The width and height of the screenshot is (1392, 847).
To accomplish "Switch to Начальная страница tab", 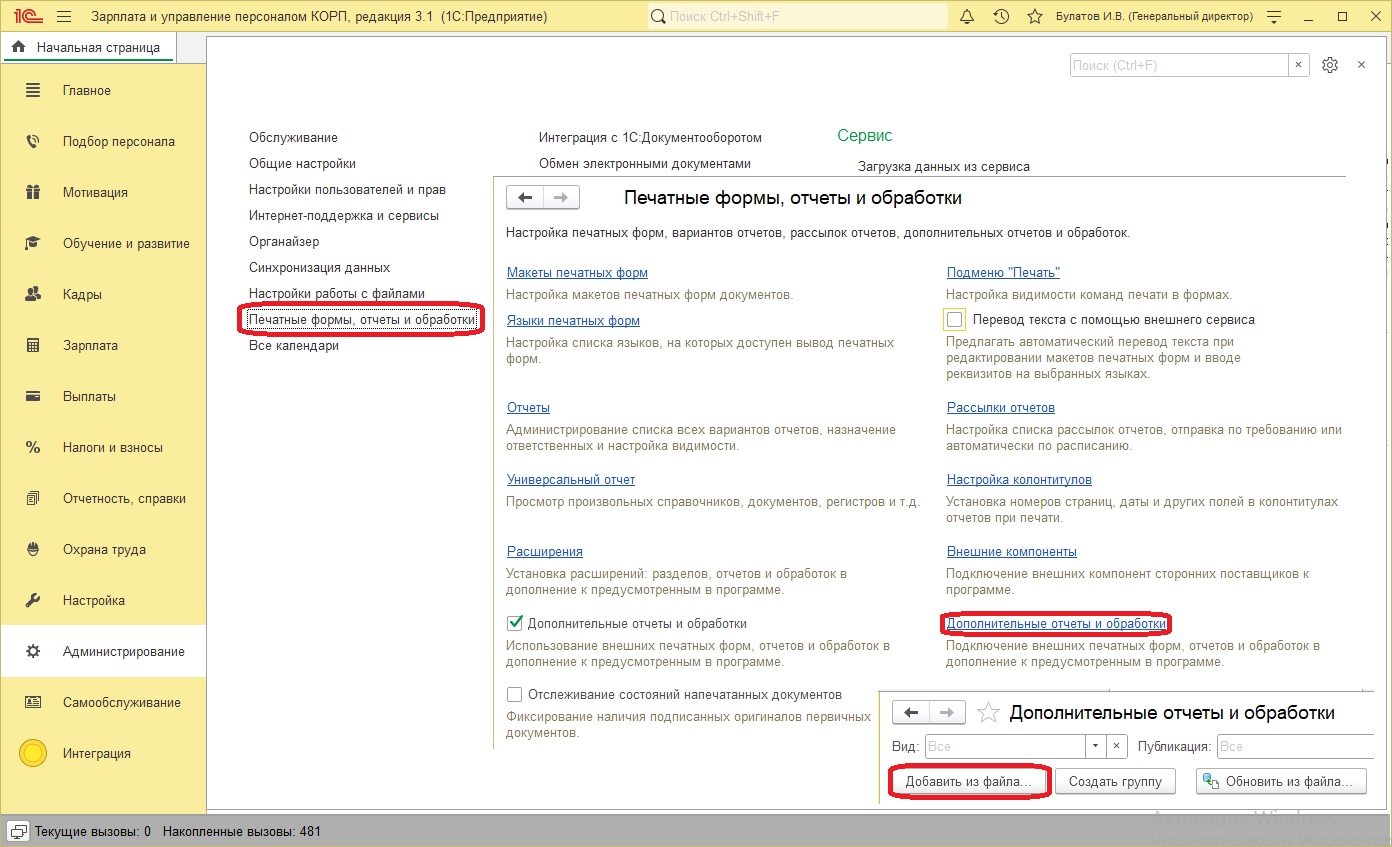I will tap(88, 48).
